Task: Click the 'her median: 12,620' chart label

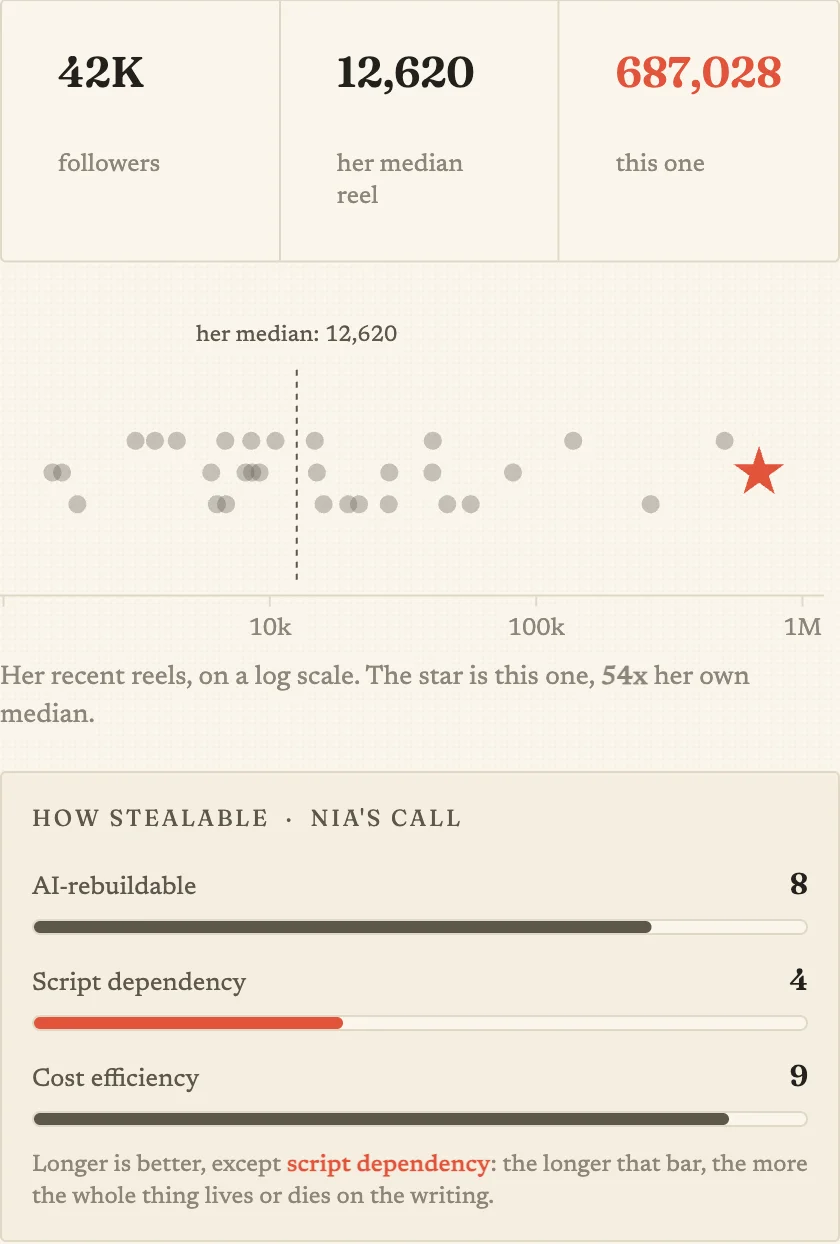Action: coord(296,334)
